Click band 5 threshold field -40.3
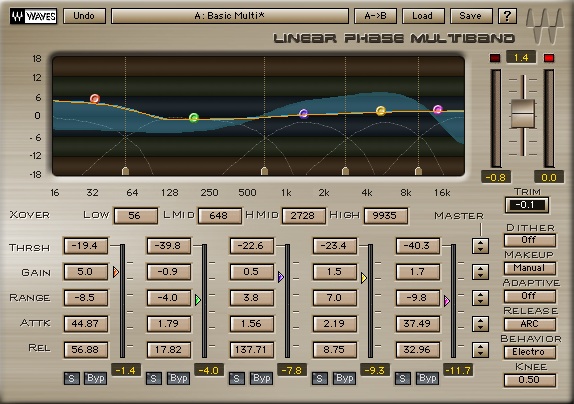Screen dimensions: 574x404 click(418, 246)
